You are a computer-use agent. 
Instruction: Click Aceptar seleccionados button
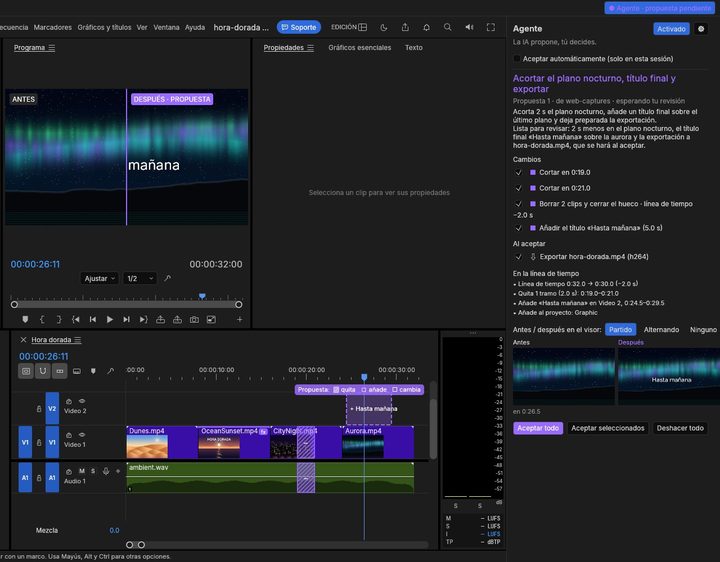tap(608, 428)
